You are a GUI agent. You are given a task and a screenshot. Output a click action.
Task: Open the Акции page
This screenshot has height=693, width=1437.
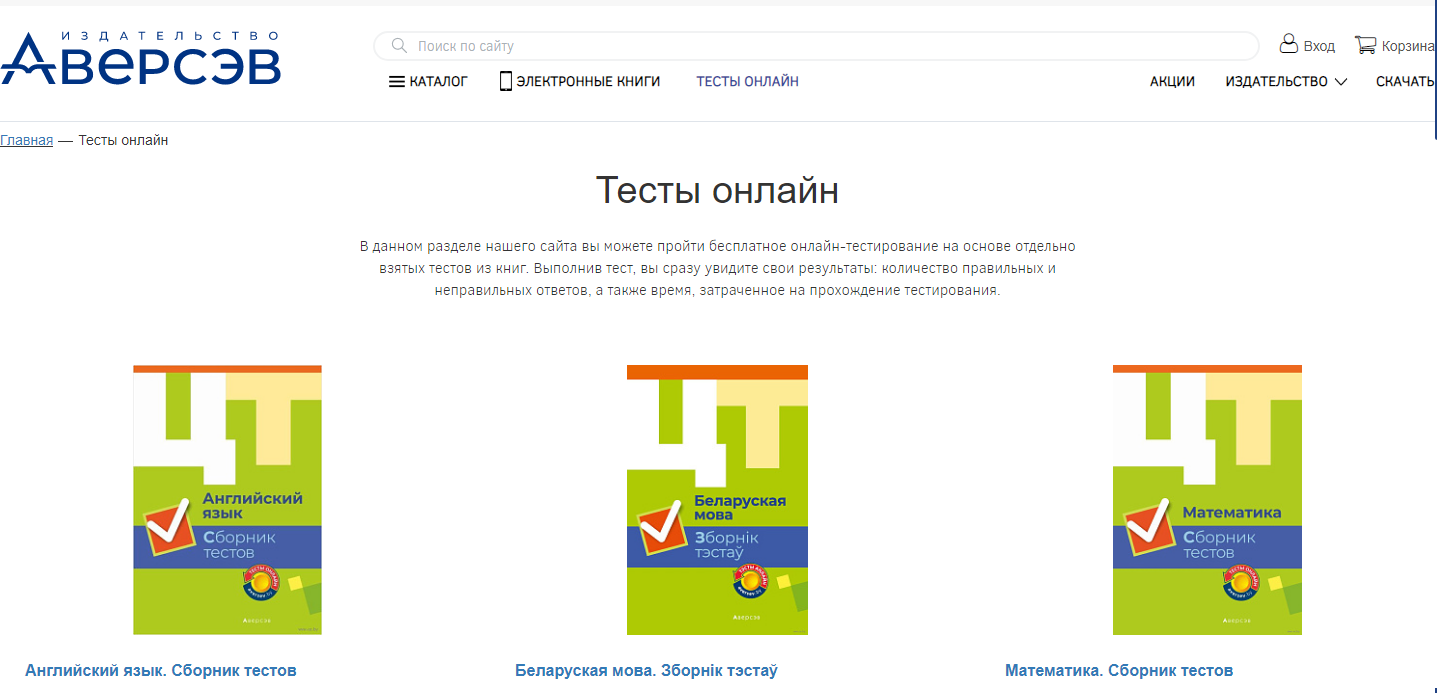(x=1172, y=82)
